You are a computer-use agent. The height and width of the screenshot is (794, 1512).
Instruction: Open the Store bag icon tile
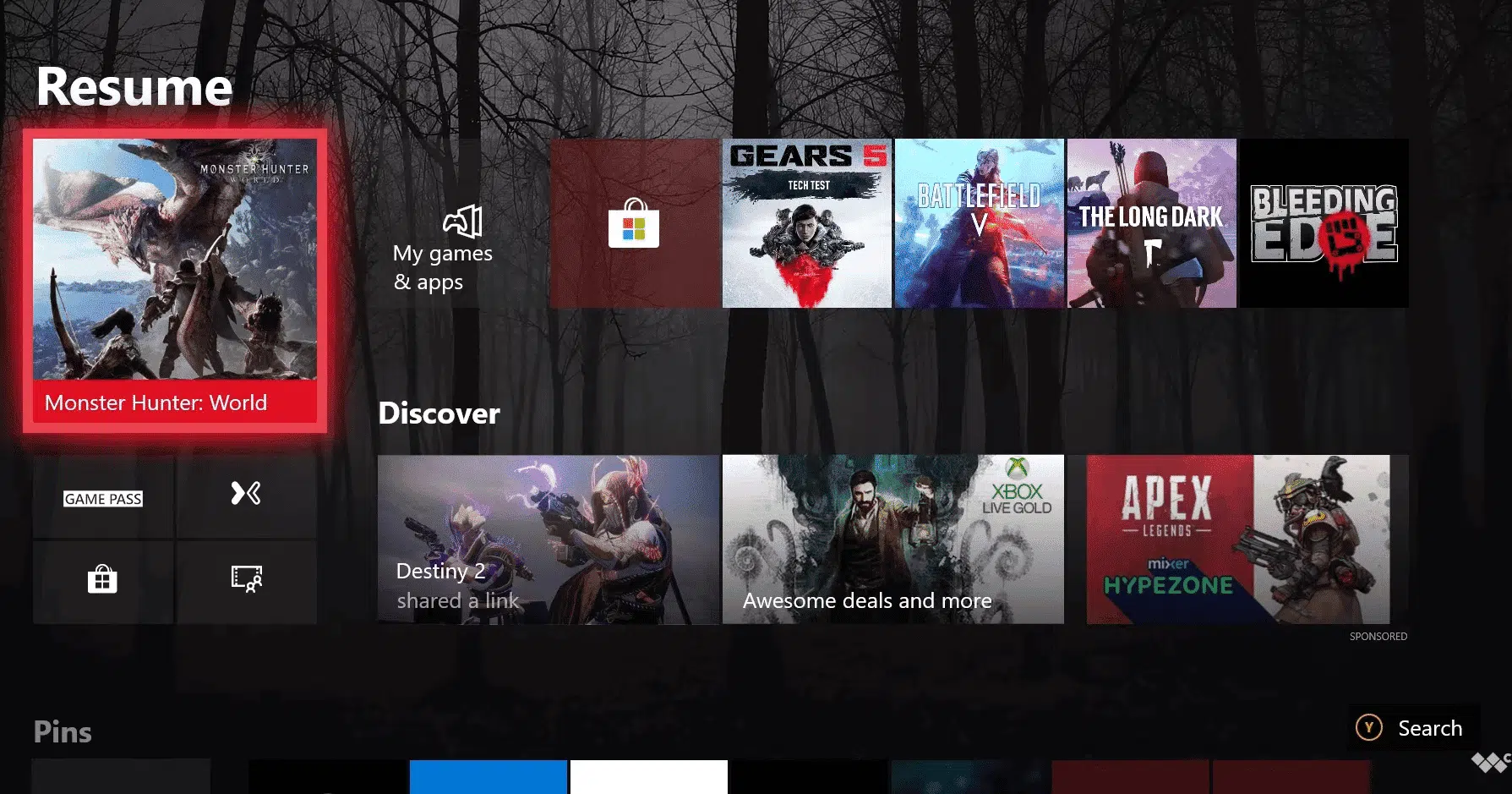[103, 583]
